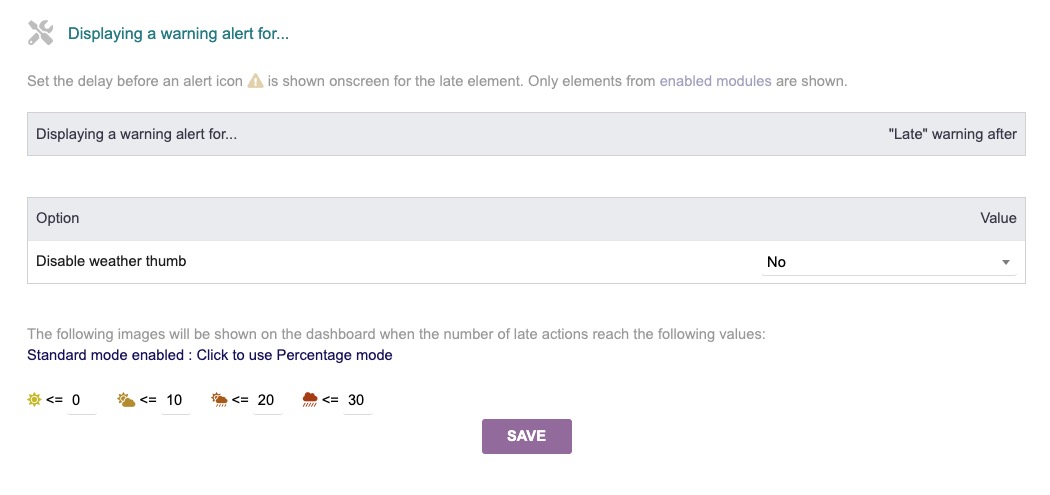The image size is (1050, 495).
Task: Click the dark heavy rain cloud icon
Action: [x=310, y=400]
